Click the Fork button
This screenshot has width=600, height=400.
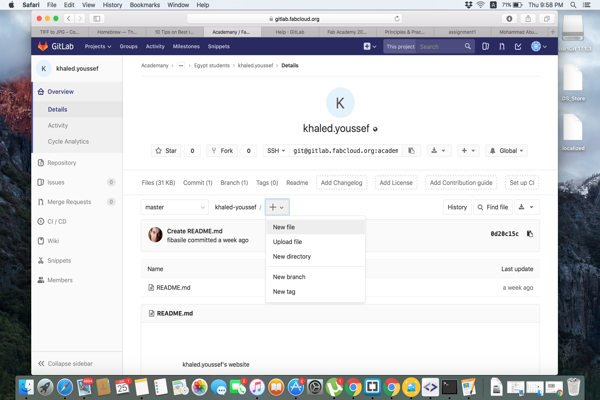pos(222,151)
